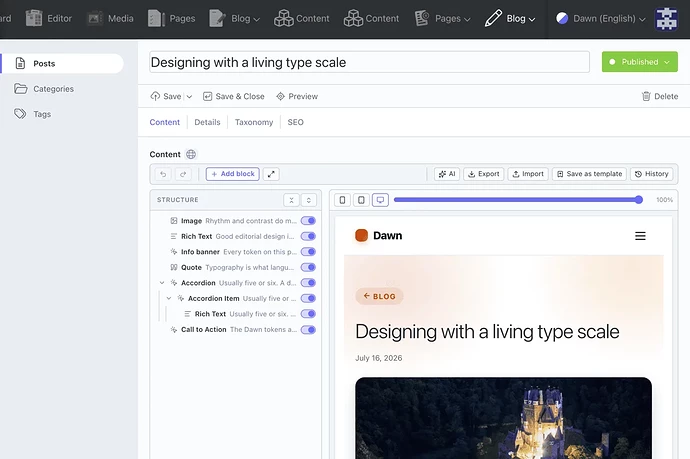Toggle the Accordion block switch
Image resolution: width=690 pixels, height=459 pixels.
coord(308,283)
